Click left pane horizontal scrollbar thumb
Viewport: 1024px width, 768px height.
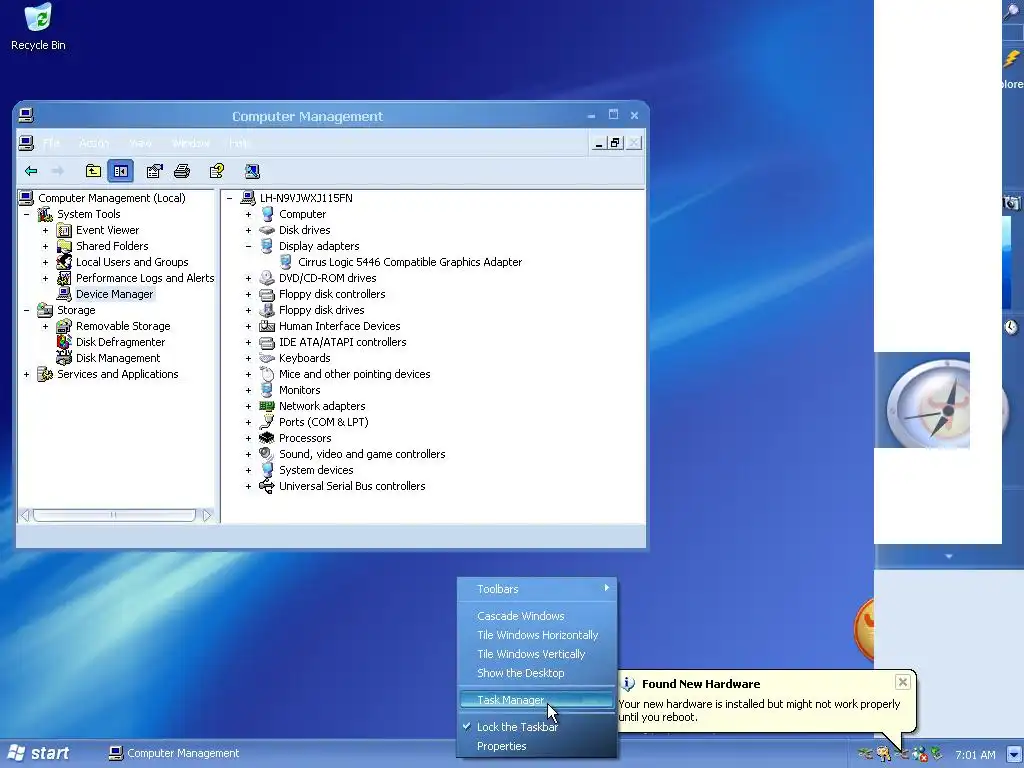pyautogui.click(x=114, y=515)
